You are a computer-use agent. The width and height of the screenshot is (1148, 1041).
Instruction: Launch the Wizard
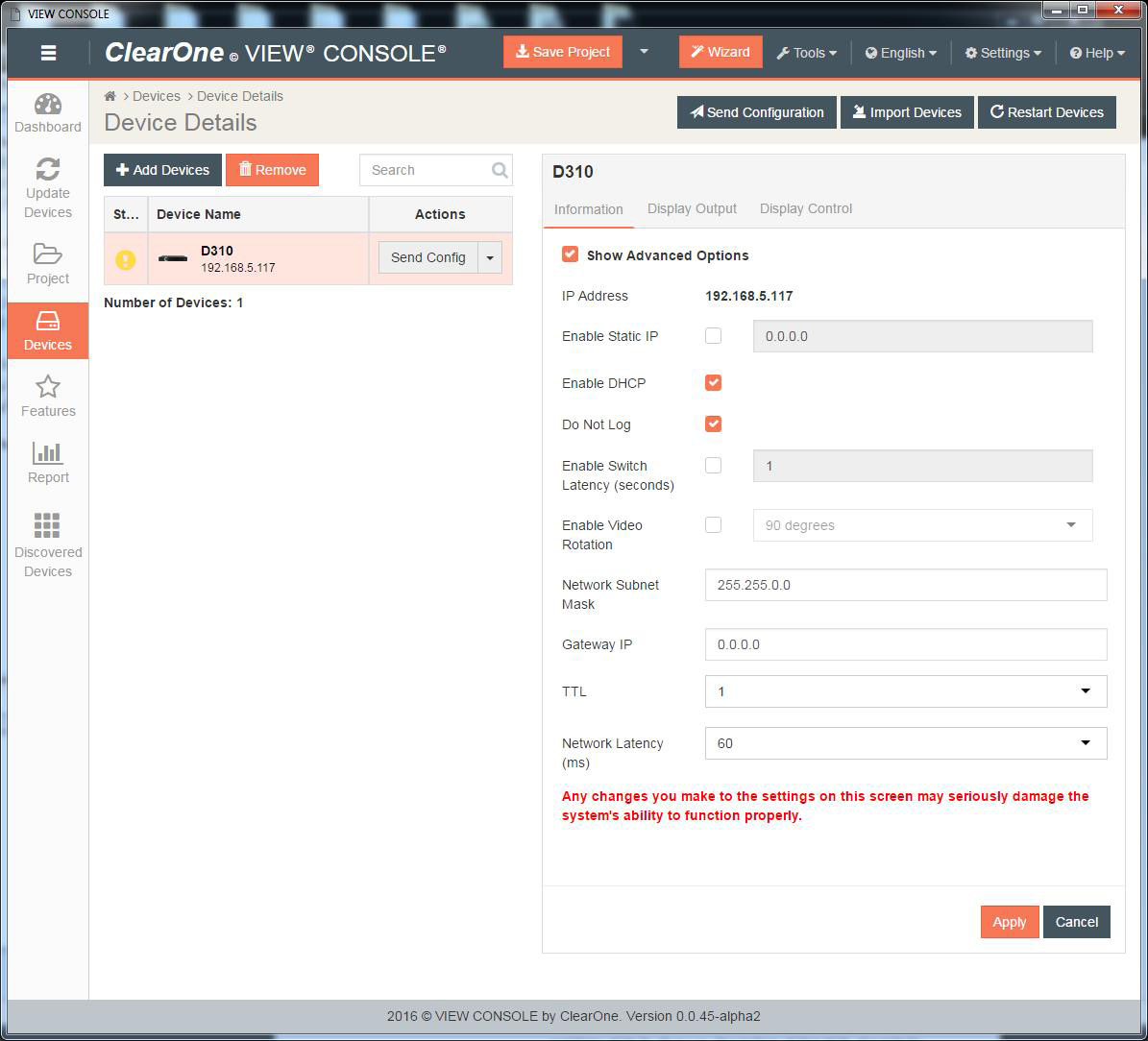721,52
